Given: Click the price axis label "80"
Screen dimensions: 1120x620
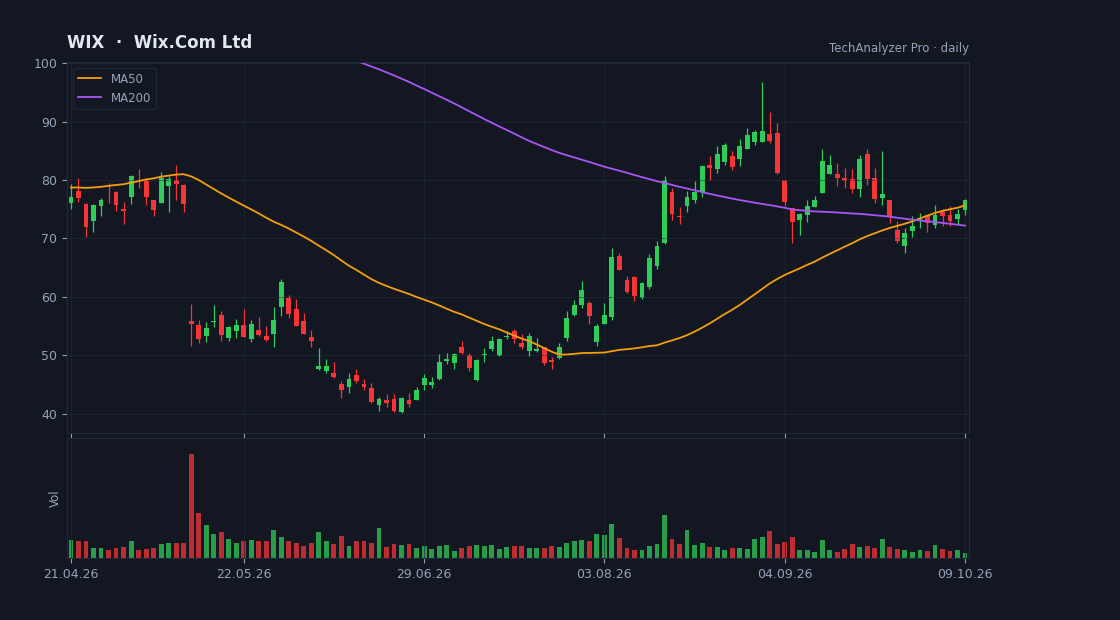Looking at the screenshot, I should click(49, 181).
